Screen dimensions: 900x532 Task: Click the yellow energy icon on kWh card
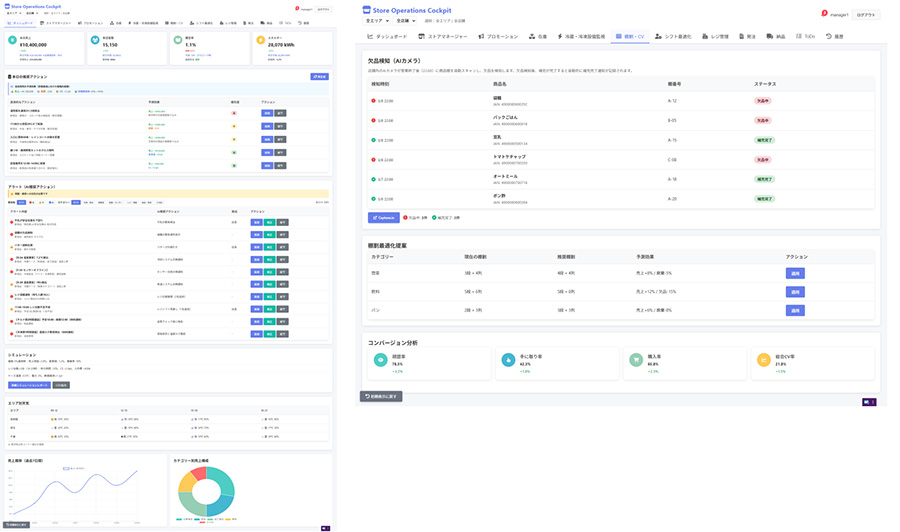pos(261,41)
